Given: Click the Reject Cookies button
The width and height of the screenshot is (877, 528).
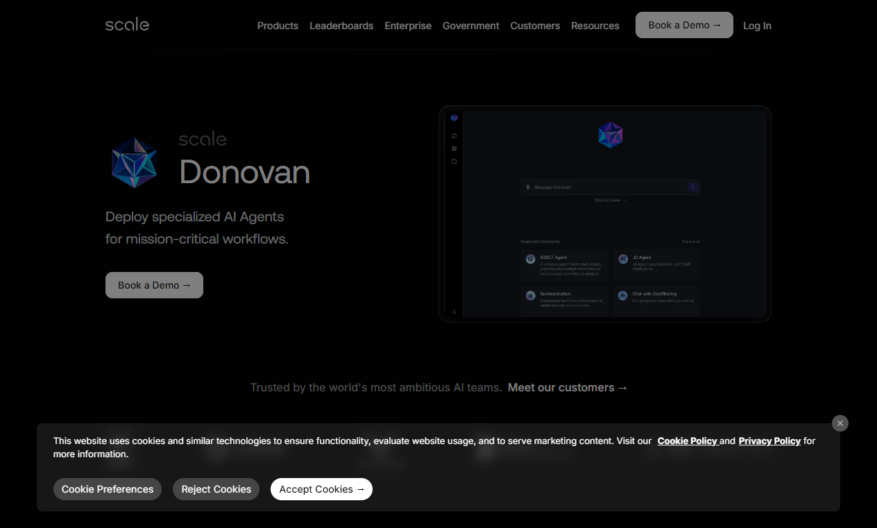Looking at the screenshot, I should coord(216,489).
